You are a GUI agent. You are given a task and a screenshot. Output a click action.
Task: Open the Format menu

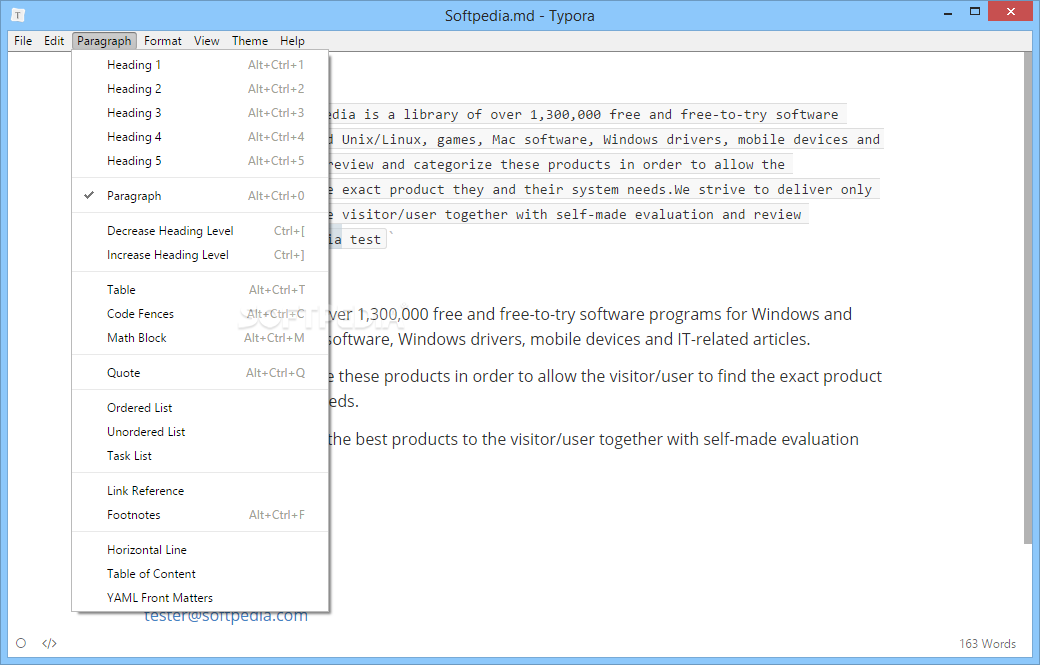point(162,40)
